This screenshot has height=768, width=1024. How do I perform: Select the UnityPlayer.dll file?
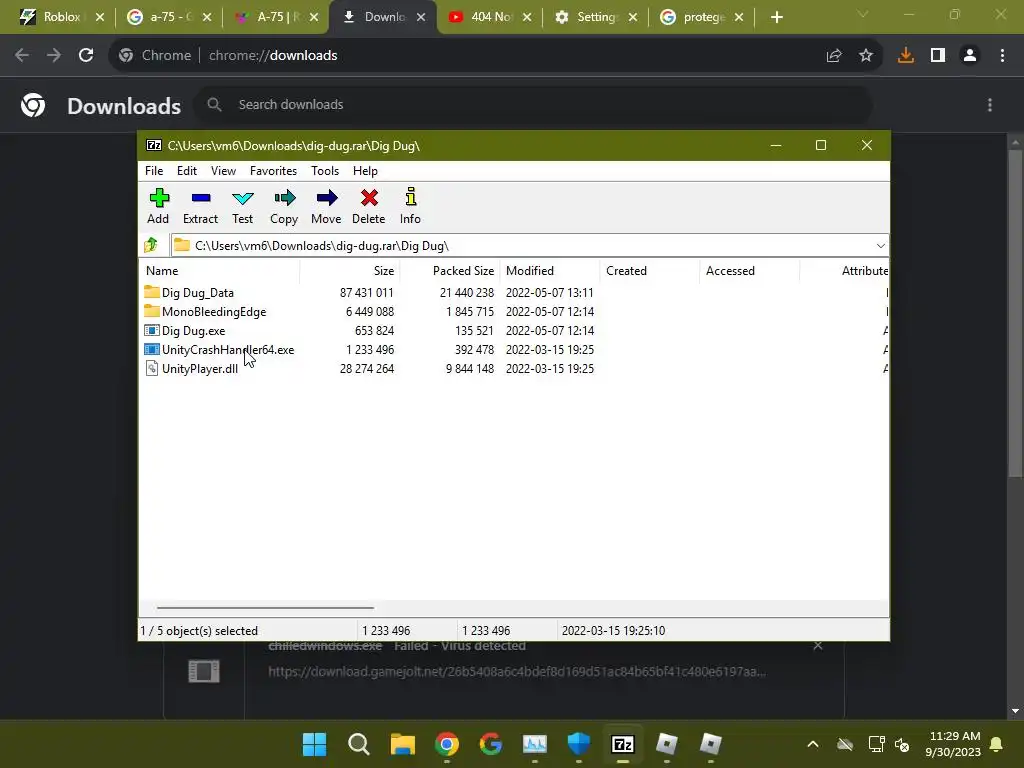pyautogui.click(x=191, y=368)
